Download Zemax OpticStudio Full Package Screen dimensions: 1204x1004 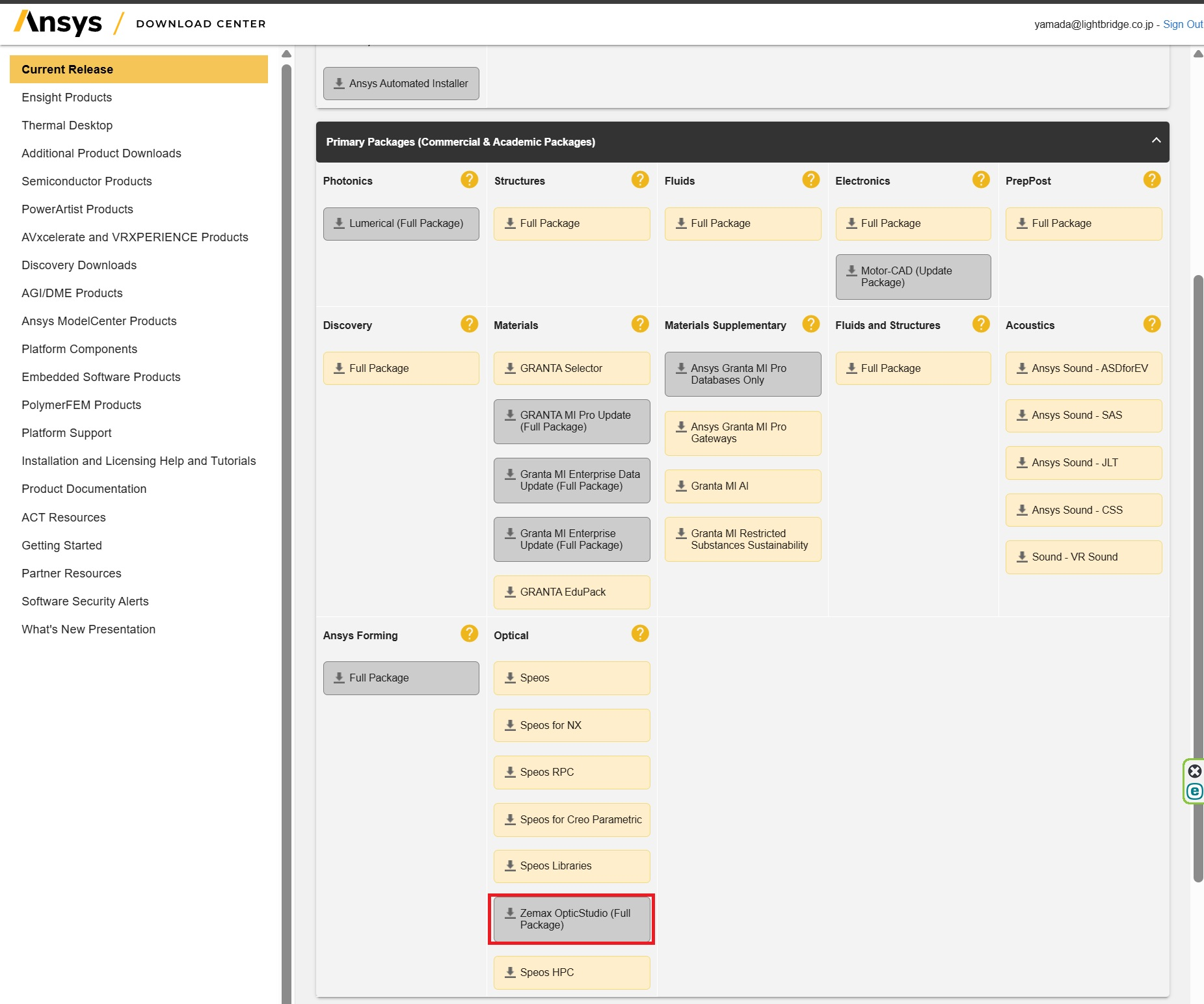click(571, 919)
